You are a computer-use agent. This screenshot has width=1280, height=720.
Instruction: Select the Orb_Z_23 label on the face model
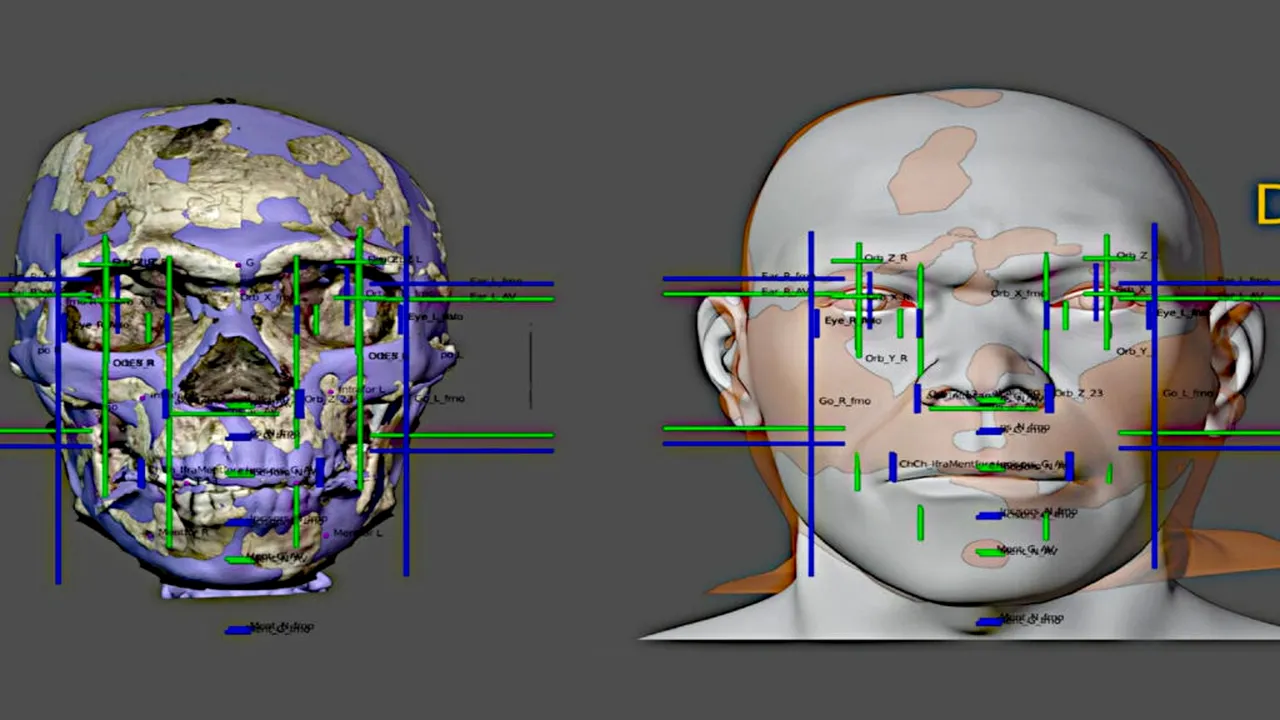[1079, 393]
